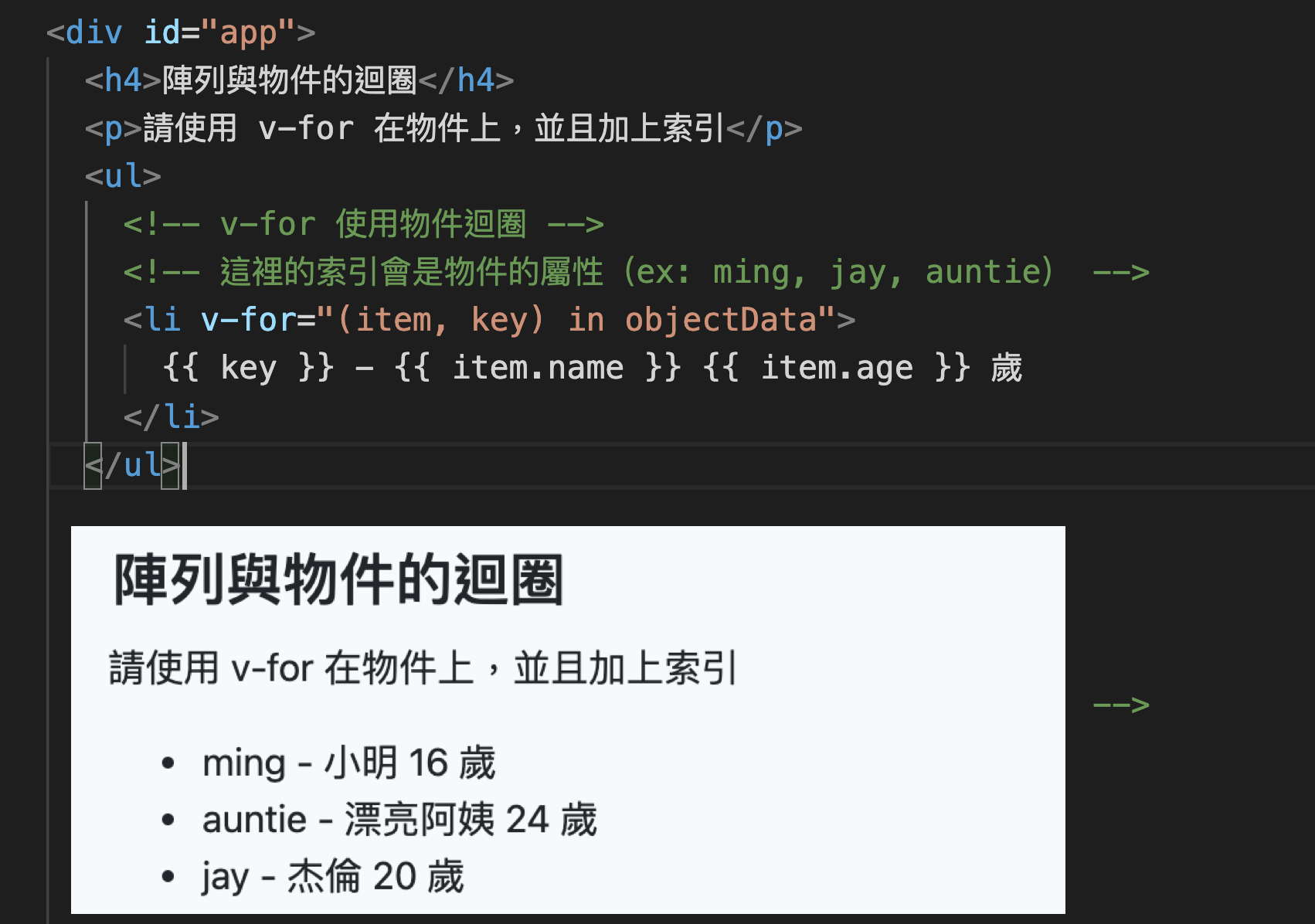Viewport: 1315px width, 924px height.
Task: Click the {{ item.name }} interpolation
Action: click(538, 368)
